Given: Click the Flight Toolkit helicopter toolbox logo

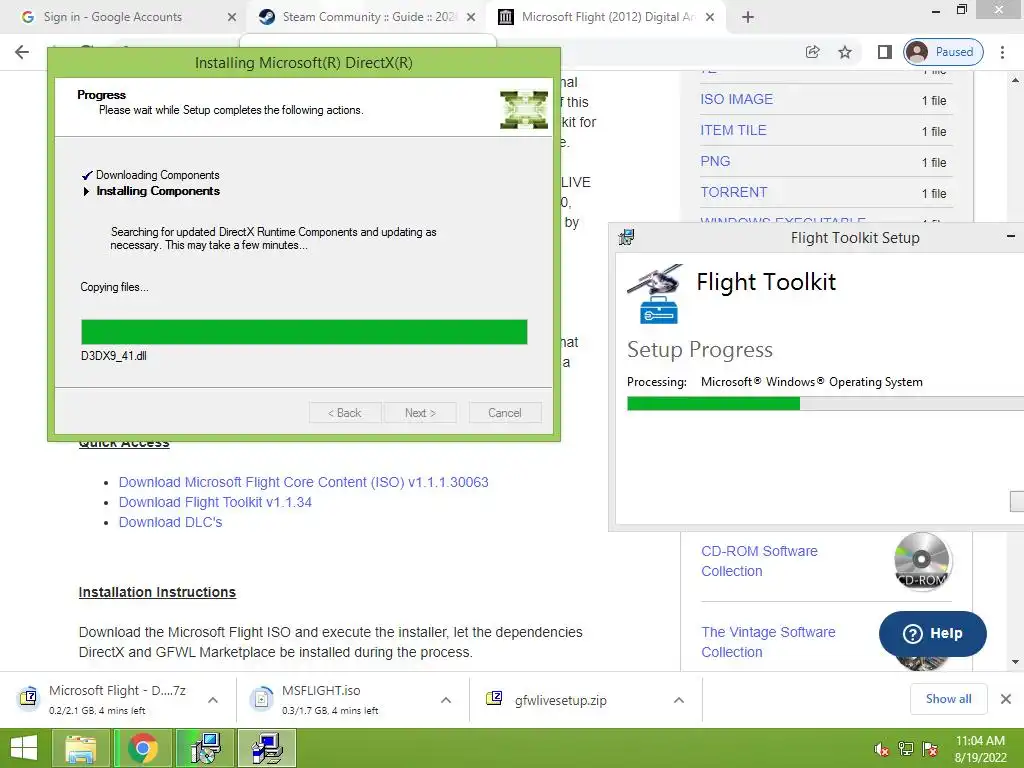Looking at the screenshot, I should [655, 294].
